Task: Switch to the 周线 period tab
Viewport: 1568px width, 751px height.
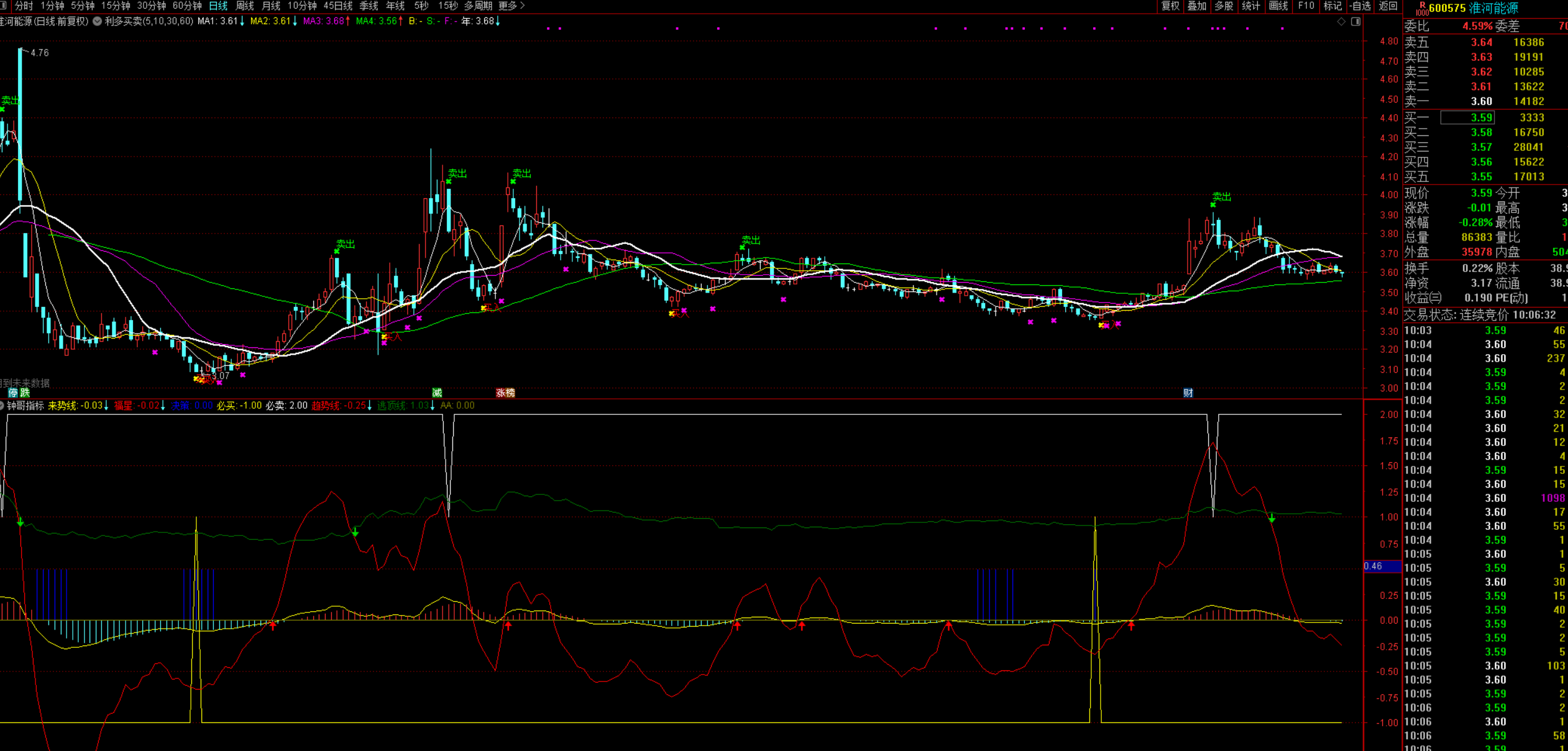Action: tap(245, 6)
